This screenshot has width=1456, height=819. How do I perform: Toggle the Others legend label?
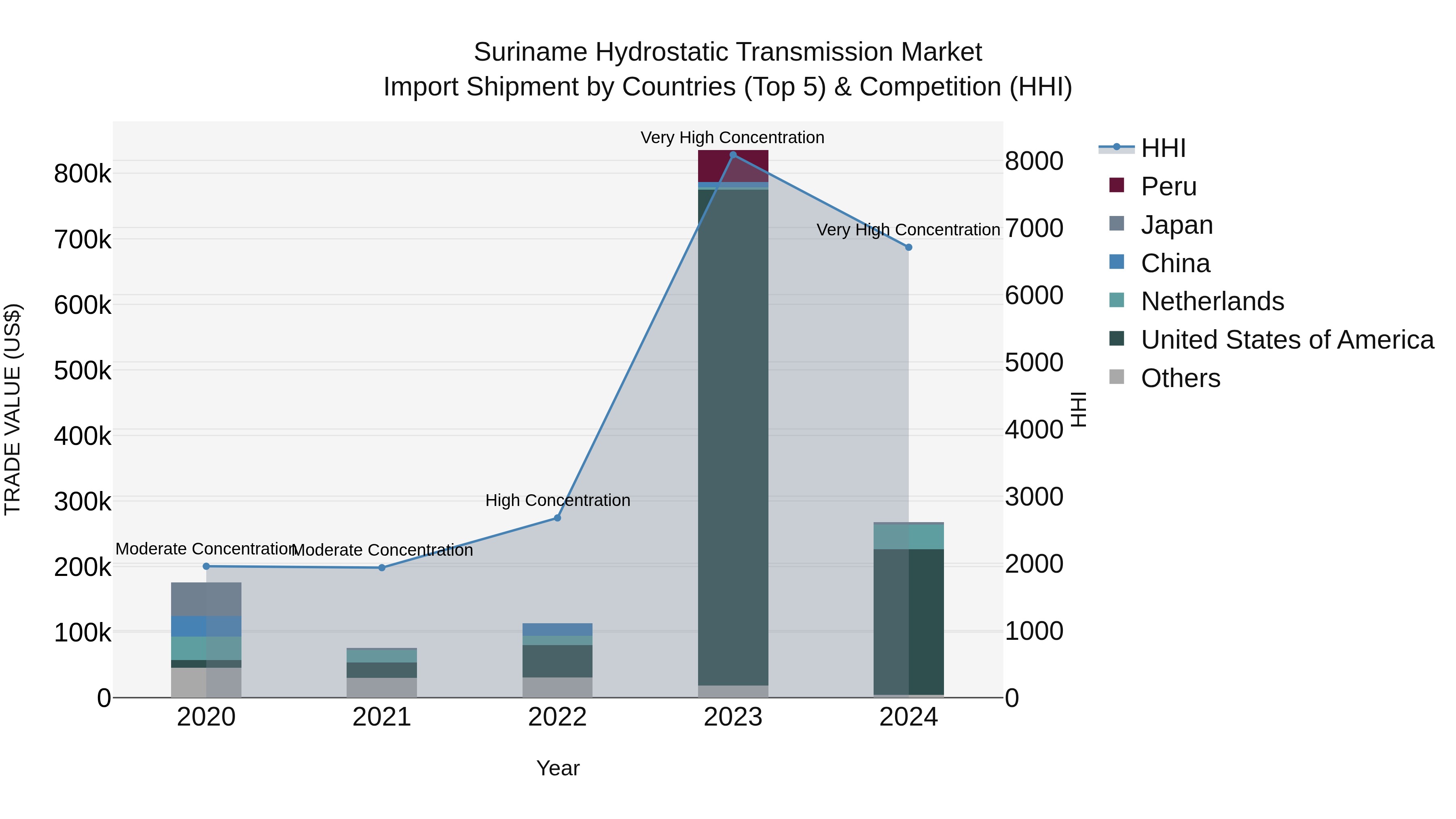click(1181, 378)
